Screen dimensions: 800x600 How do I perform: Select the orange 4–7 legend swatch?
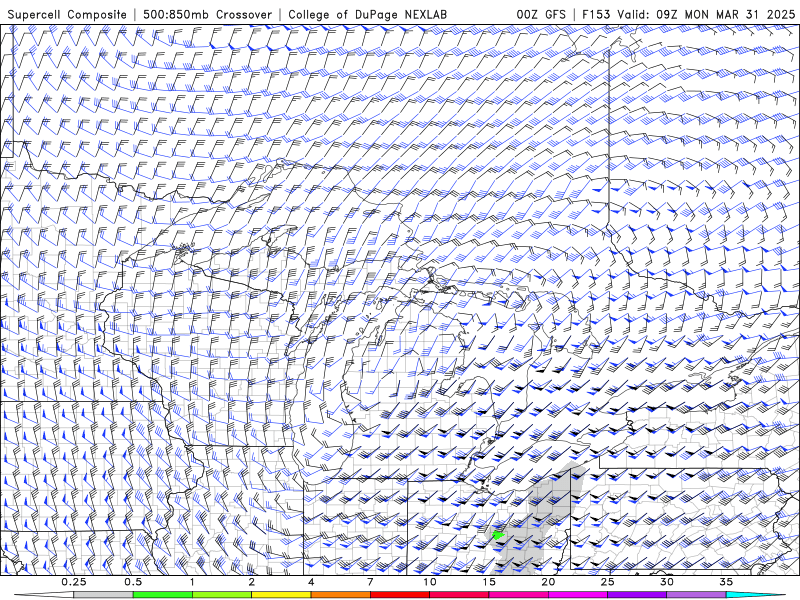[x=340, y=595]
